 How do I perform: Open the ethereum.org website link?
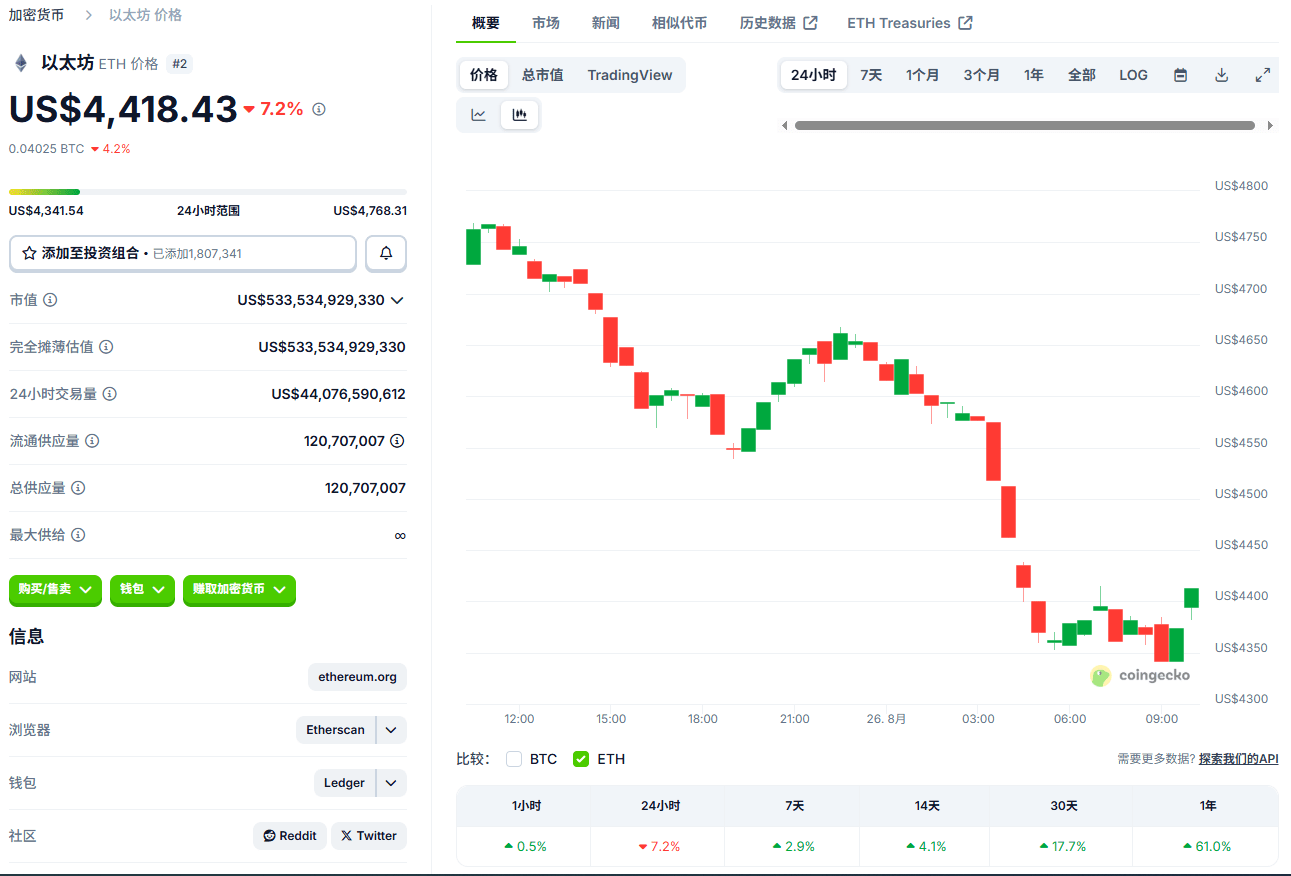[x=357, y=677]
